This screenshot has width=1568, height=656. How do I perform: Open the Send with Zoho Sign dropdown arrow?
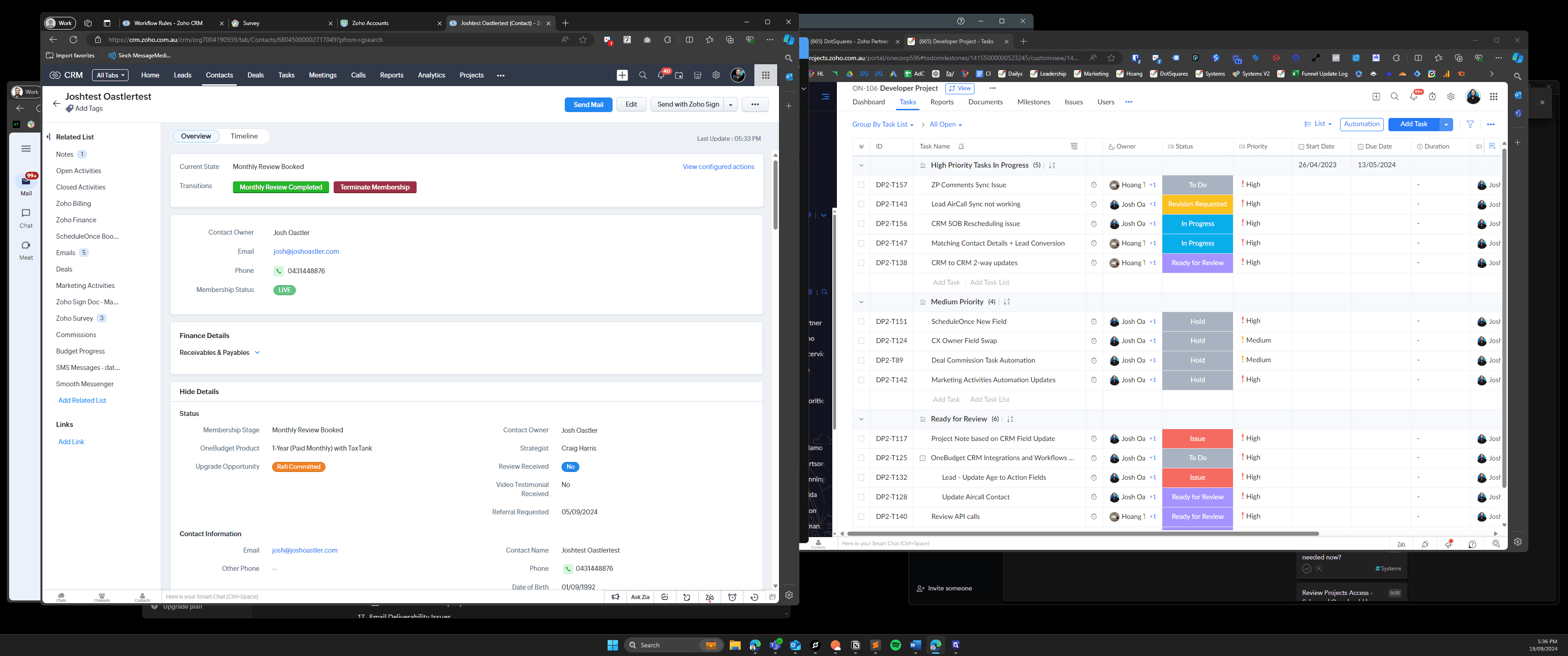[730, 105]
